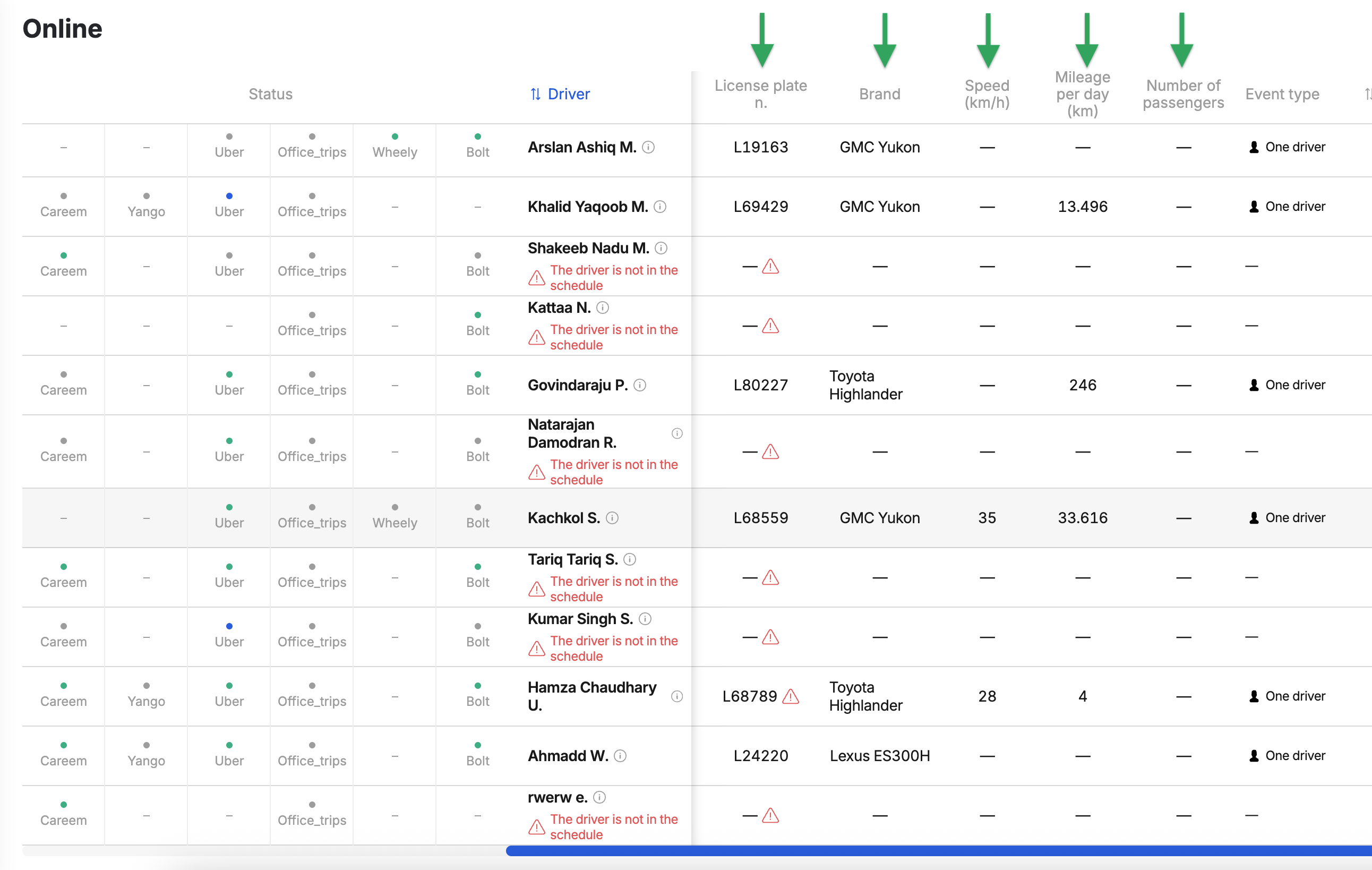Click speed value 35
Screen dimensions: 1372x870
pos(987,518)
